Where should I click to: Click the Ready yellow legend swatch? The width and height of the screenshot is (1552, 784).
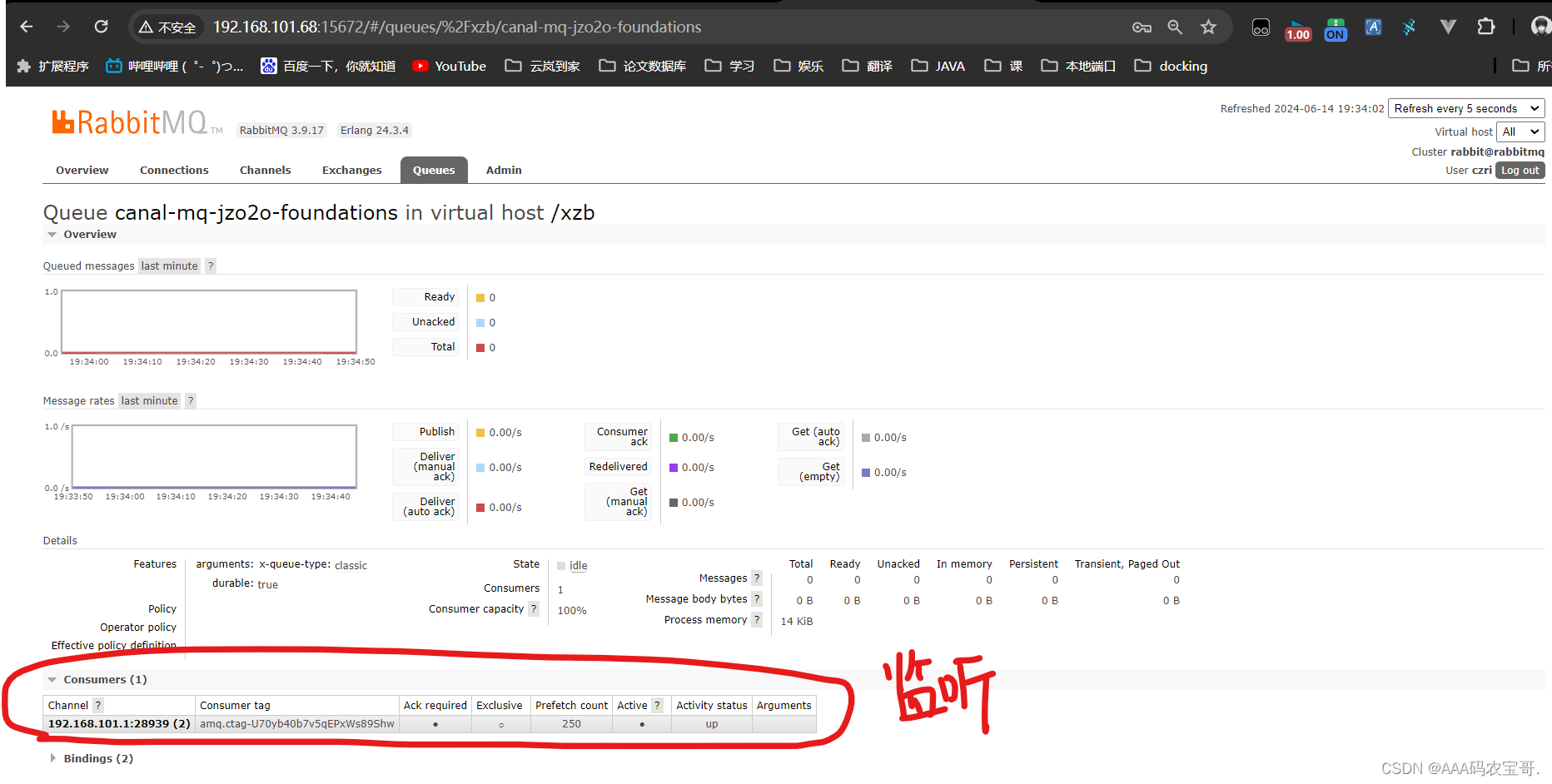480,298
